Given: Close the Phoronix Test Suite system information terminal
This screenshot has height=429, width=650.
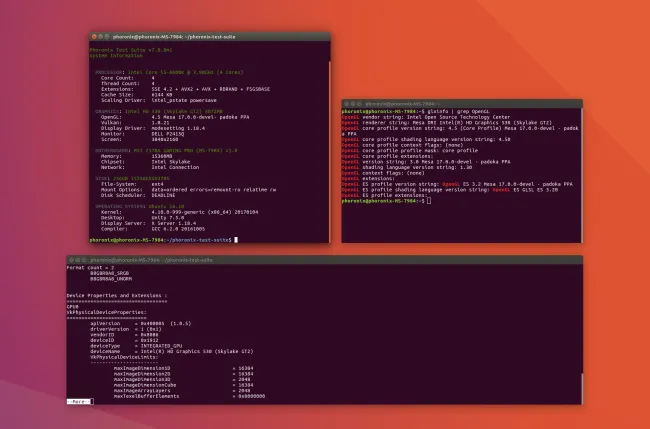Looking at the screenshot, I should coord(94,37).
